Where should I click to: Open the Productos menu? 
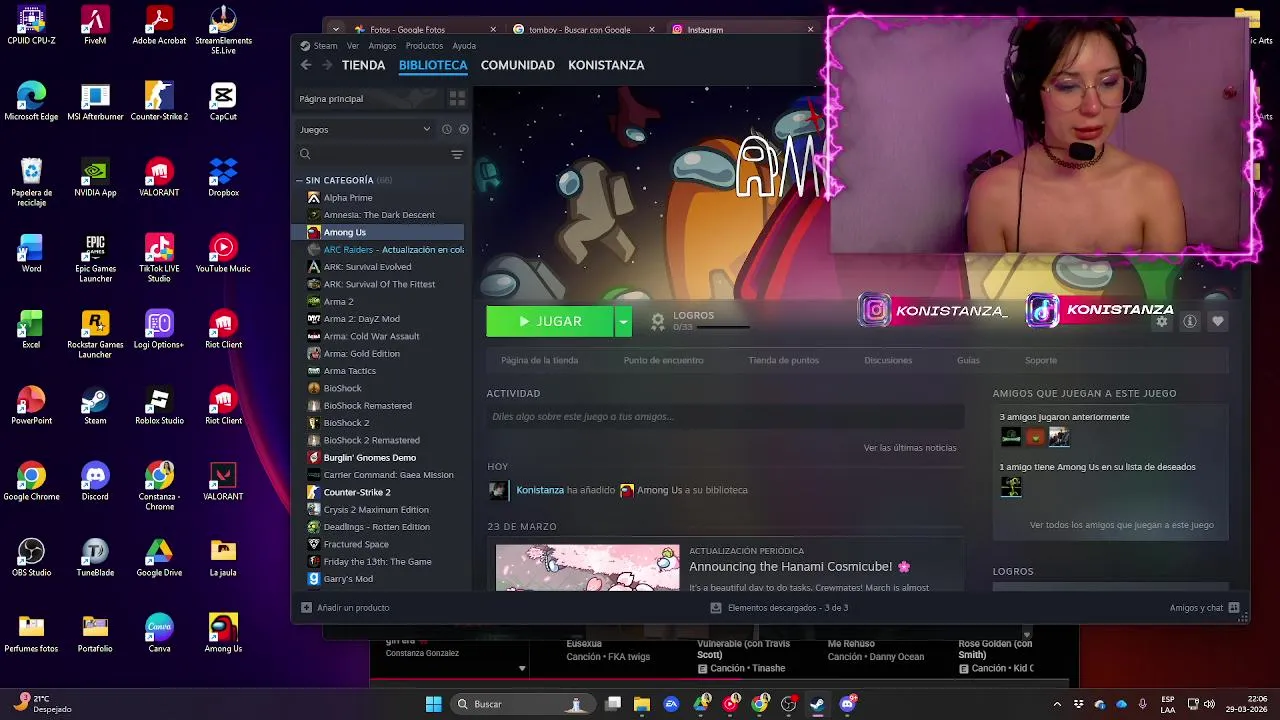pyautogui.click(x=424, y=45)
